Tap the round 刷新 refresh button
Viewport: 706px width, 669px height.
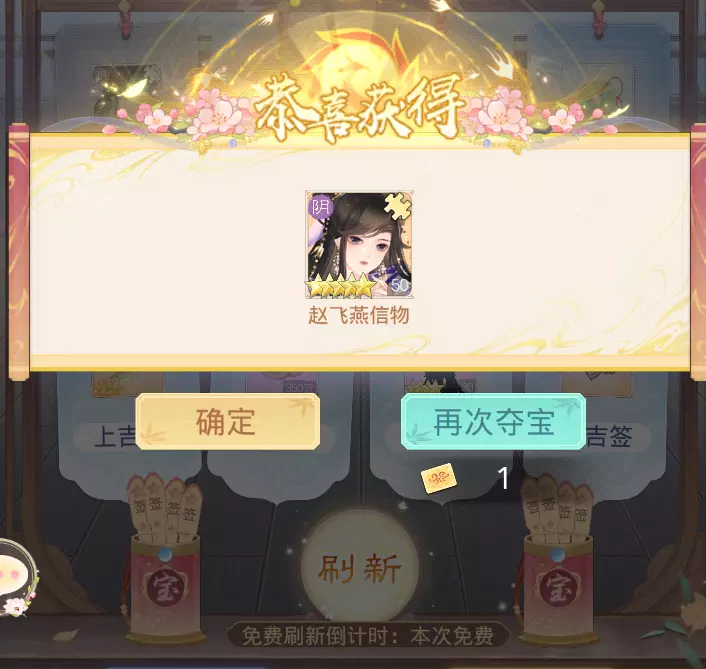360,569
